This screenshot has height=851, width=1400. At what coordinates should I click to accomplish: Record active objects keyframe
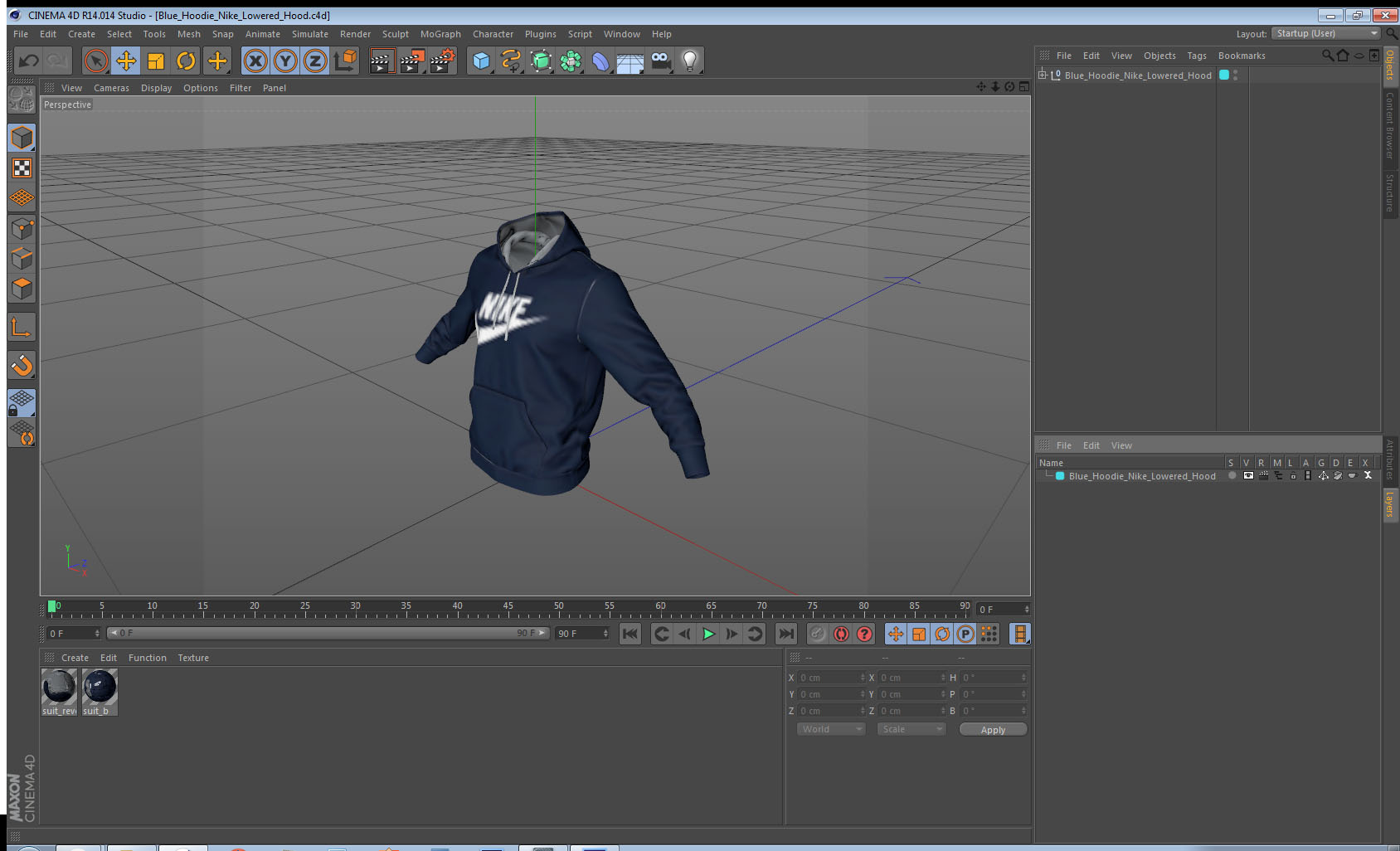818,634
